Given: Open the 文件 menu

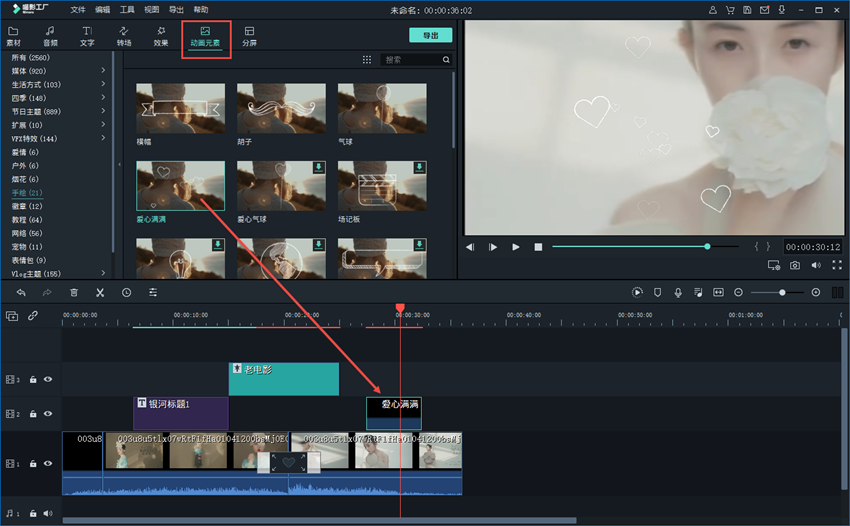Looking at the screenshot, I should tap(78, 9).
